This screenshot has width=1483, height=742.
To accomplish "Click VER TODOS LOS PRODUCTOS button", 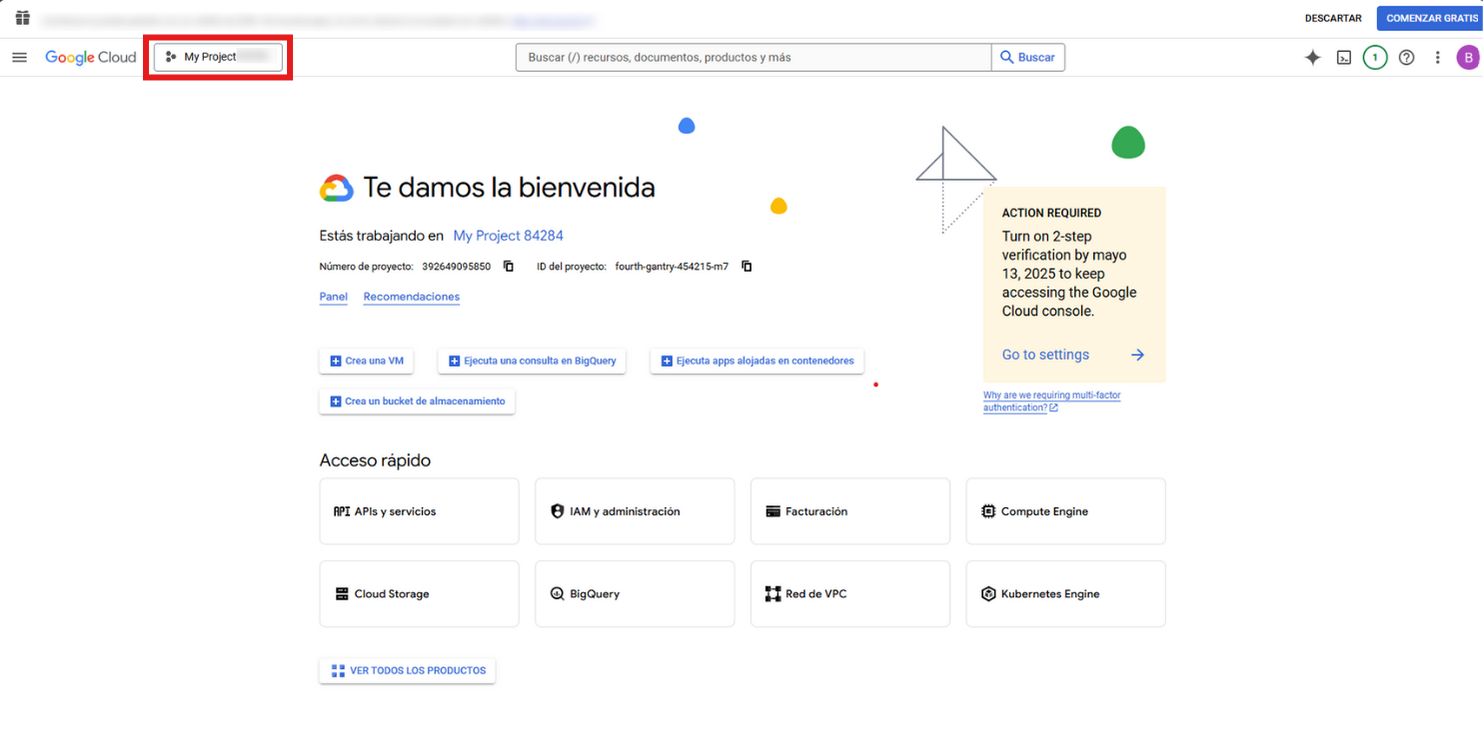I will tap(407, 671).
